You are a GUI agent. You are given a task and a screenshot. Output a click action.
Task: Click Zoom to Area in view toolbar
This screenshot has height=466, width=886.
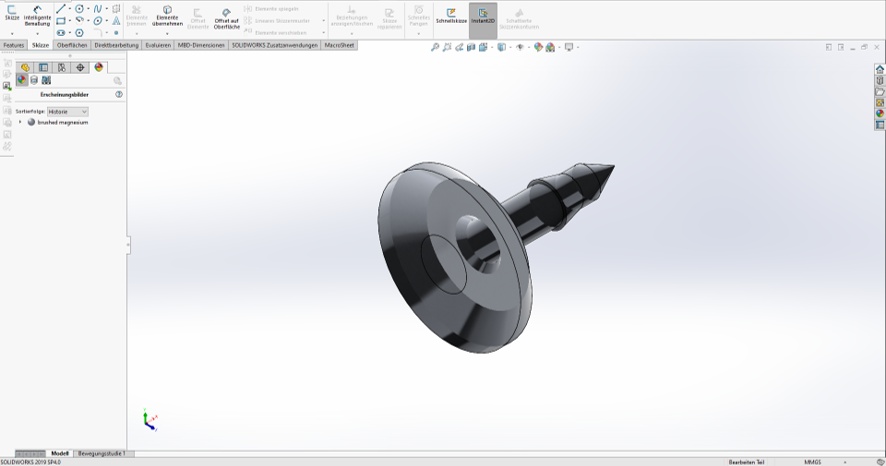(447, 47)
